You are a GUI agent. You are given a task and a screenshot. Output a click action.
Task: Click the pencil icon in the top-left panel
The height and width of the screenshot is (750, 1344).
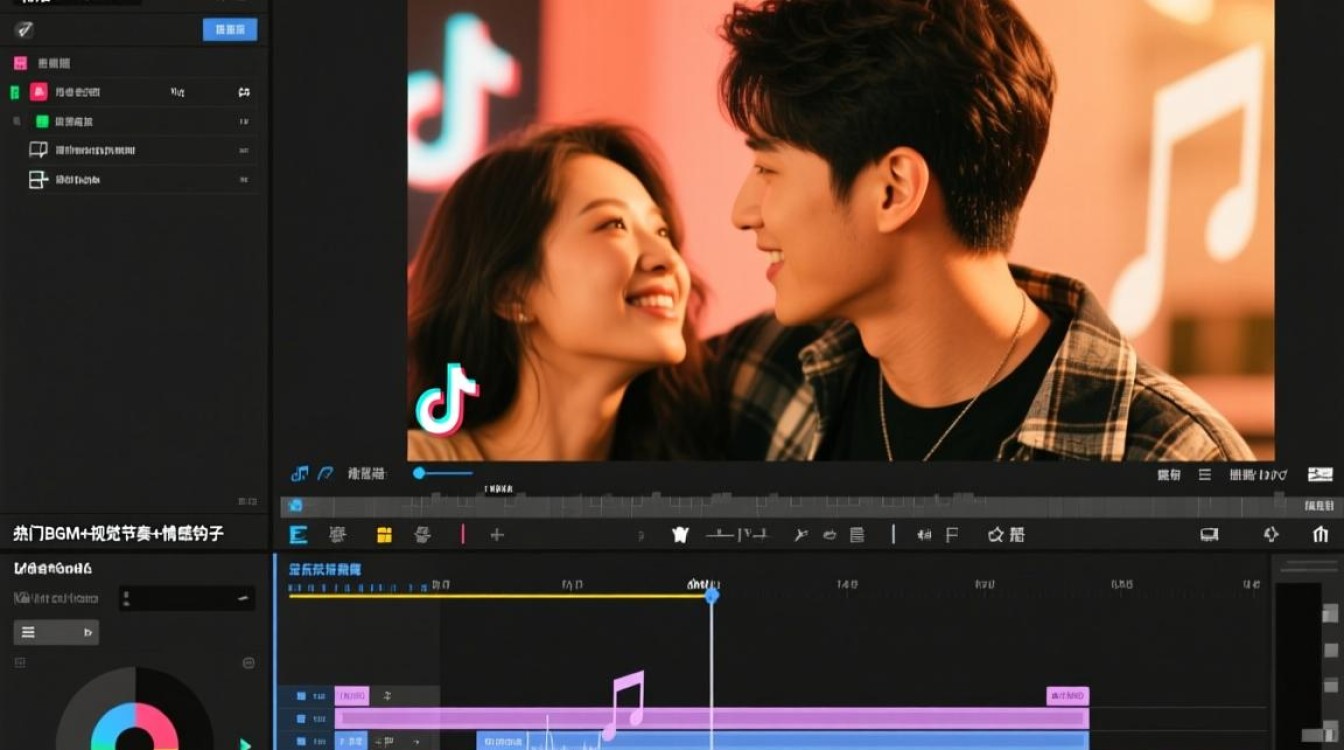click(x=24, y=30)
